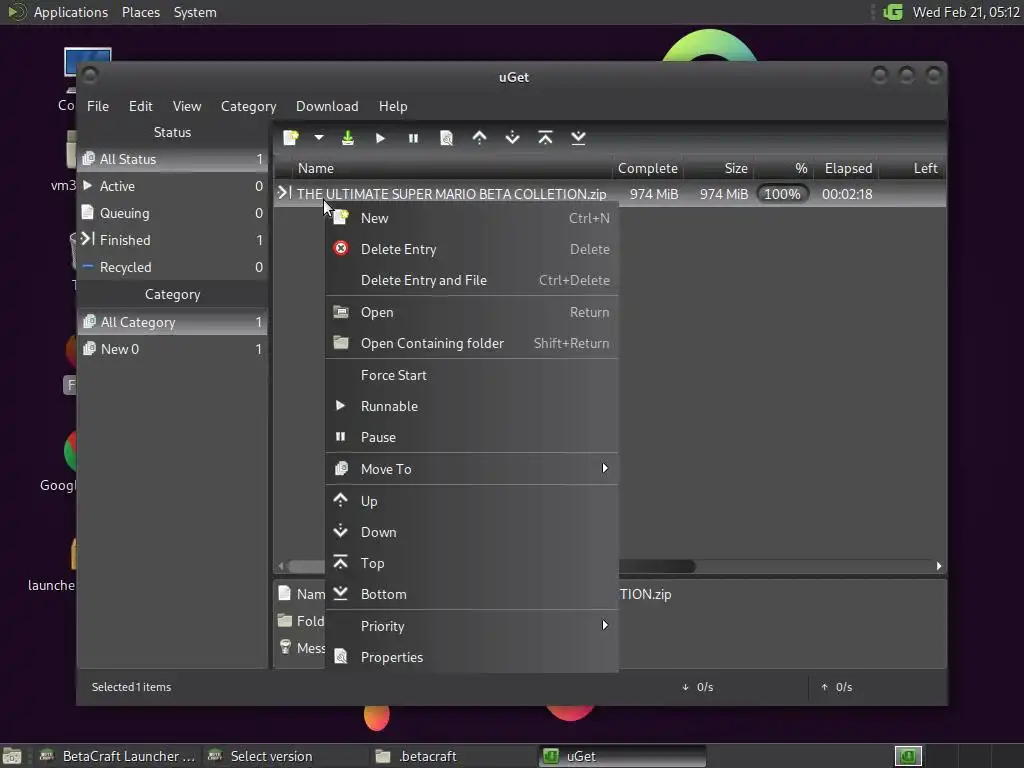The width and height of the screenshot is (1024, 768).
Task: Open the View menu
Action: (x=187, y=106)
